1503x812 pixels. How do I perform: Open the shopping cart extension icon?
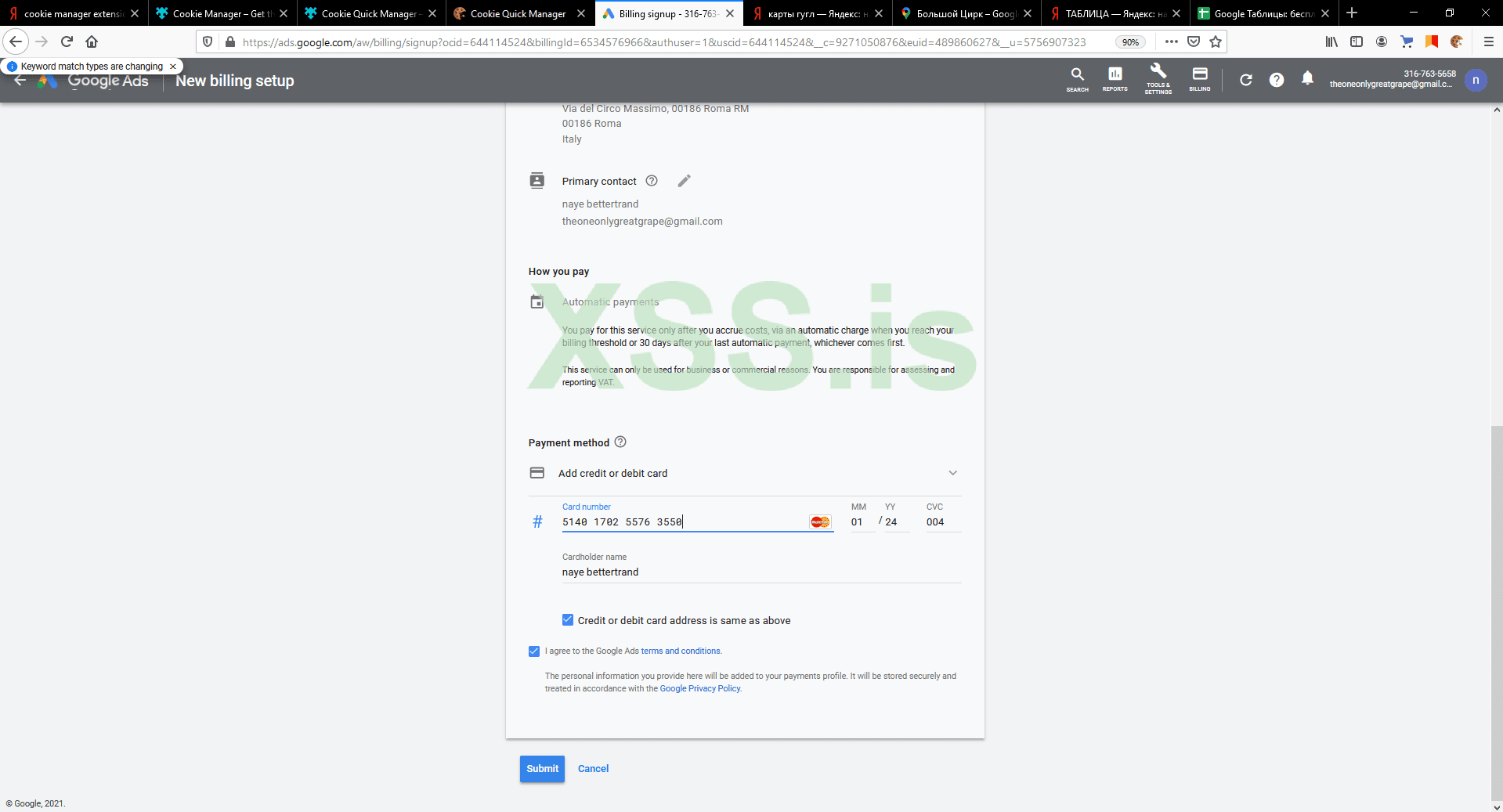click(x=1407, y=42)
